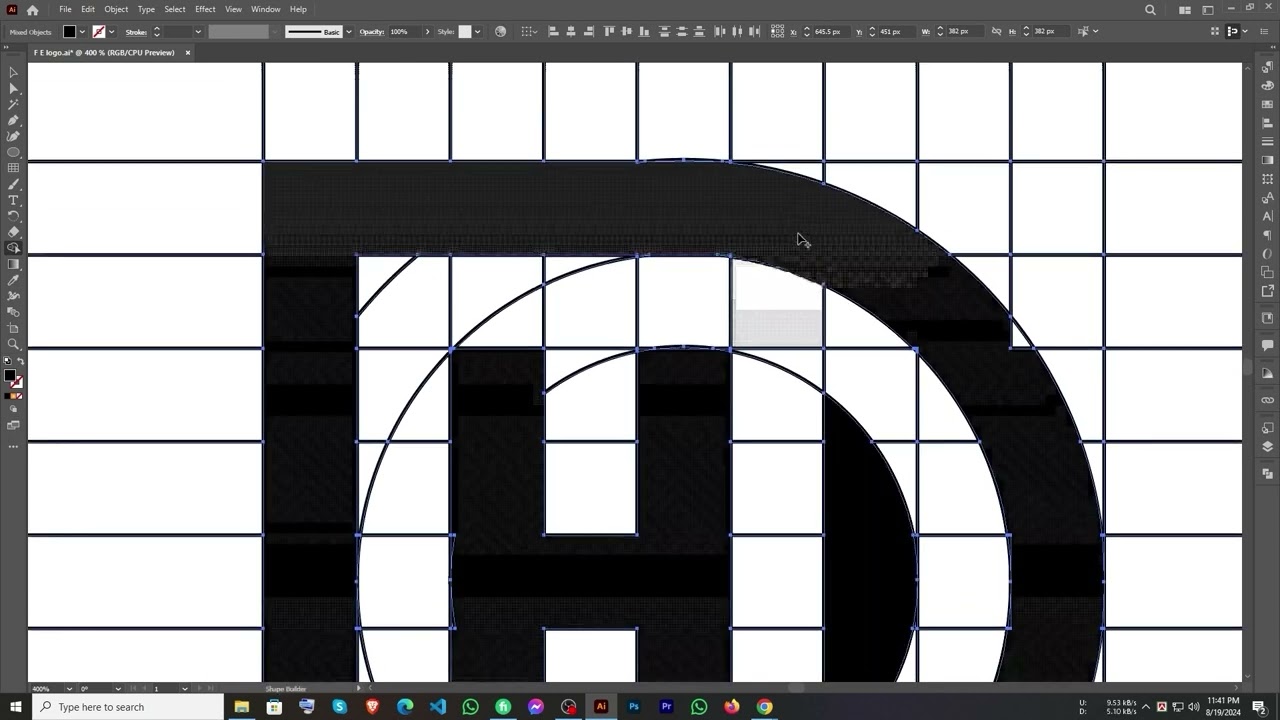The height and width of the screenshot is (720, 1280).
Task: Click the W width value field
Action: pos(963,32)
